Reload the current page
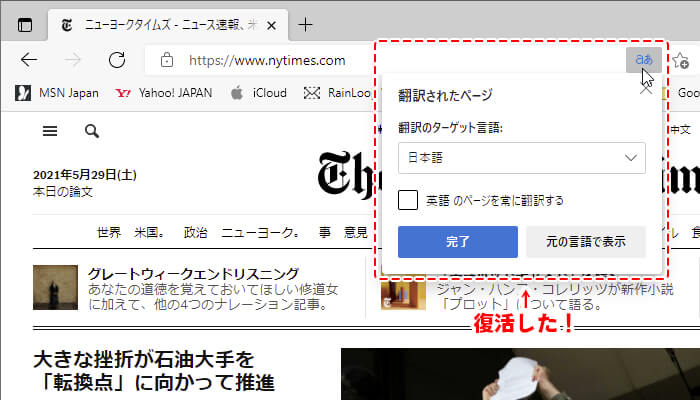The width and height of the screenshot is (700, 400). coord(117,60)
